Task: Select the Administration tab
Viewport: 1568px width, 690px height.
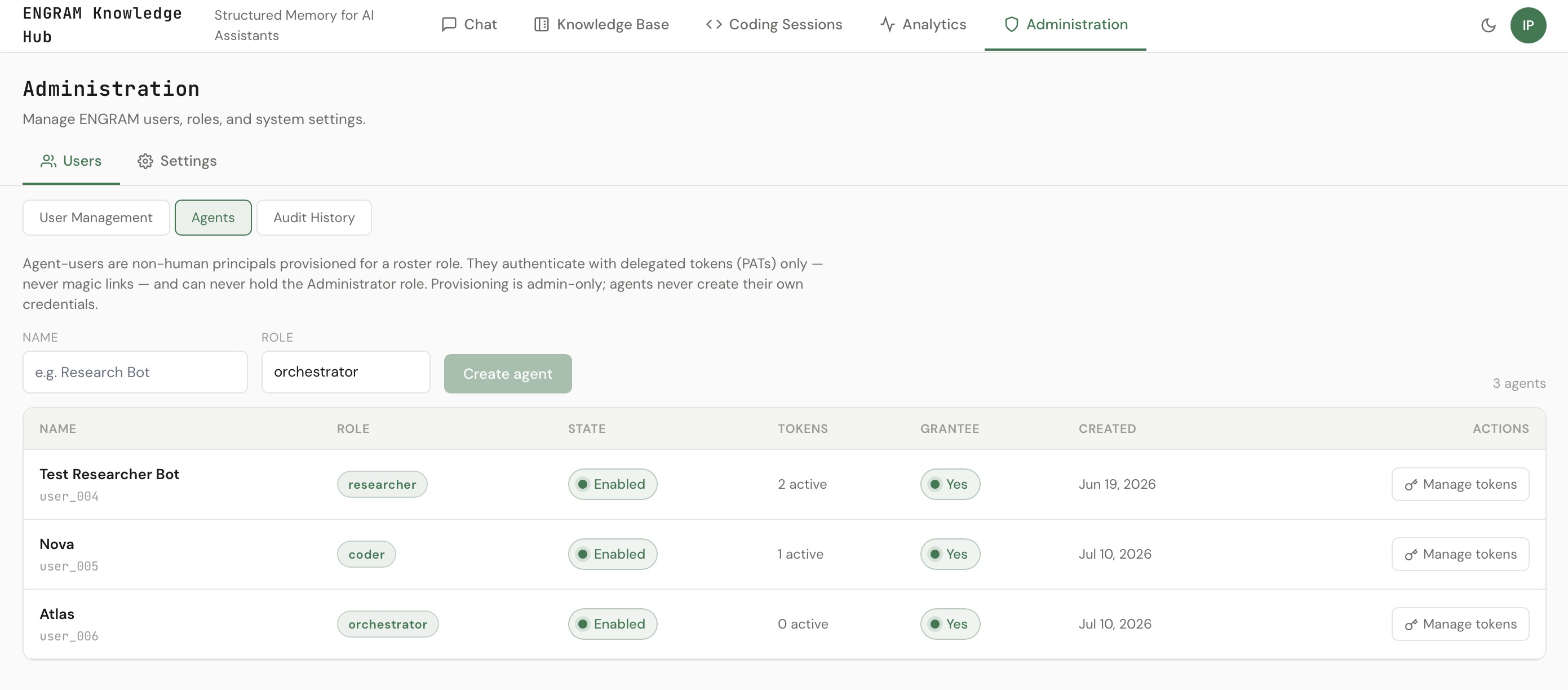Action: point(1065,24)
